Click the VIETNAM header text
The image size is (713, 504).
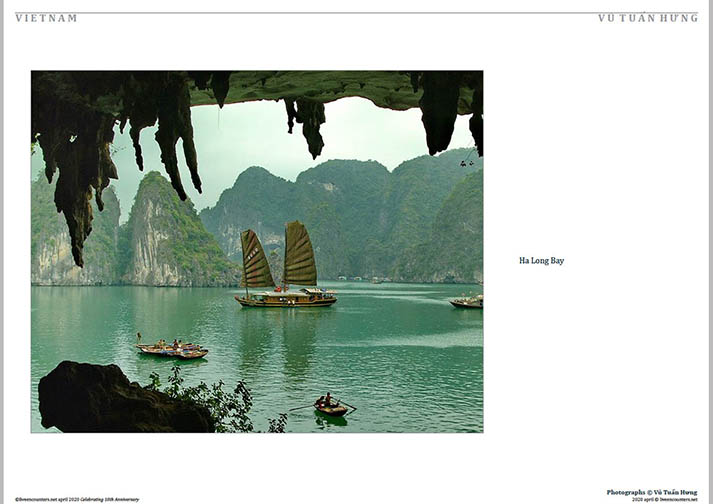pos(46,18)
